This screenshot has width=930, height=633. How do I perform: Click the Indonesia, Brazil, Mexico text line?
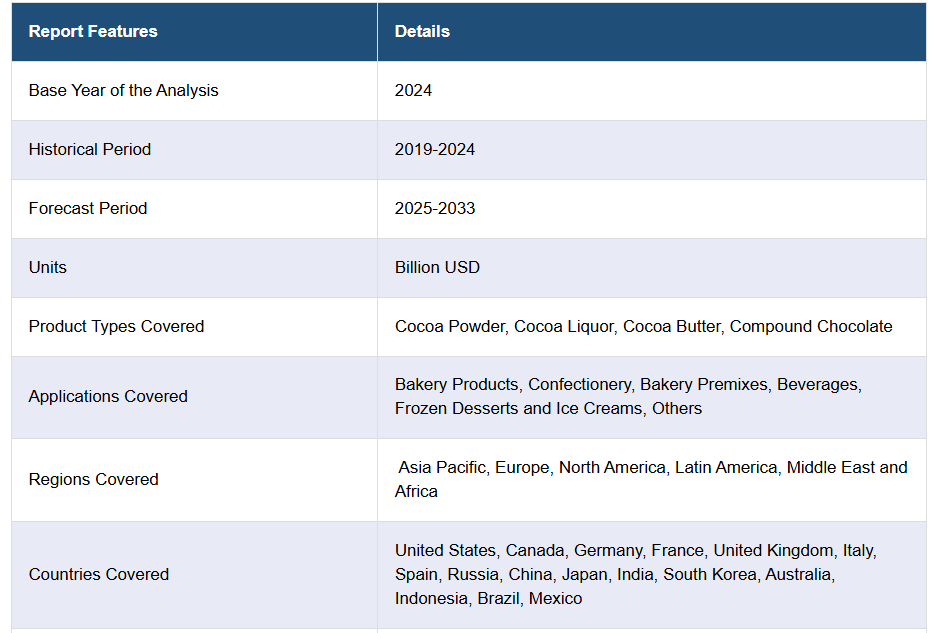pyautogui.click(x=488, y=599)
